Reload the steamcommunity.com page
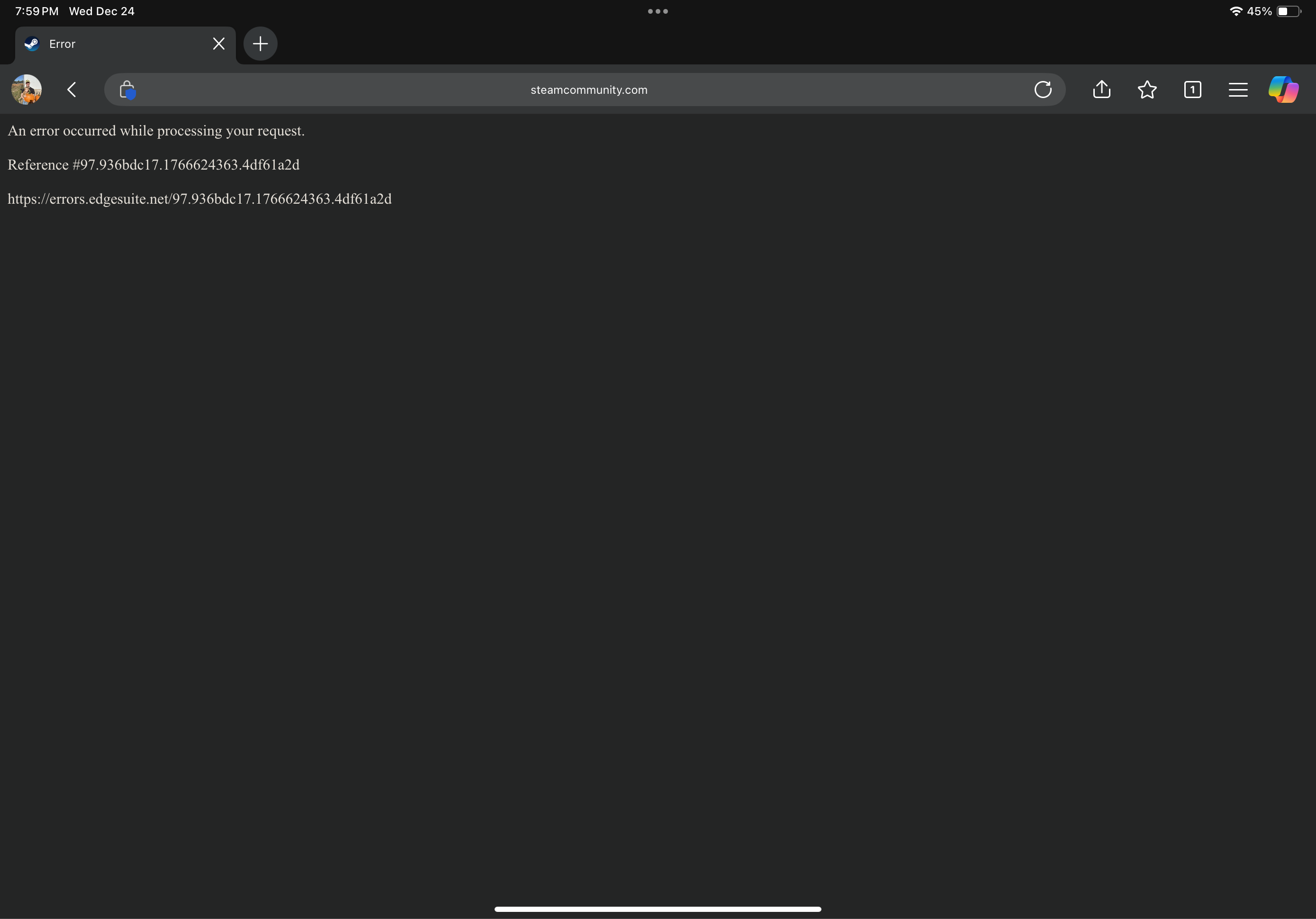This screenshot has height=919, width=1316. [x=1043, y=90]
